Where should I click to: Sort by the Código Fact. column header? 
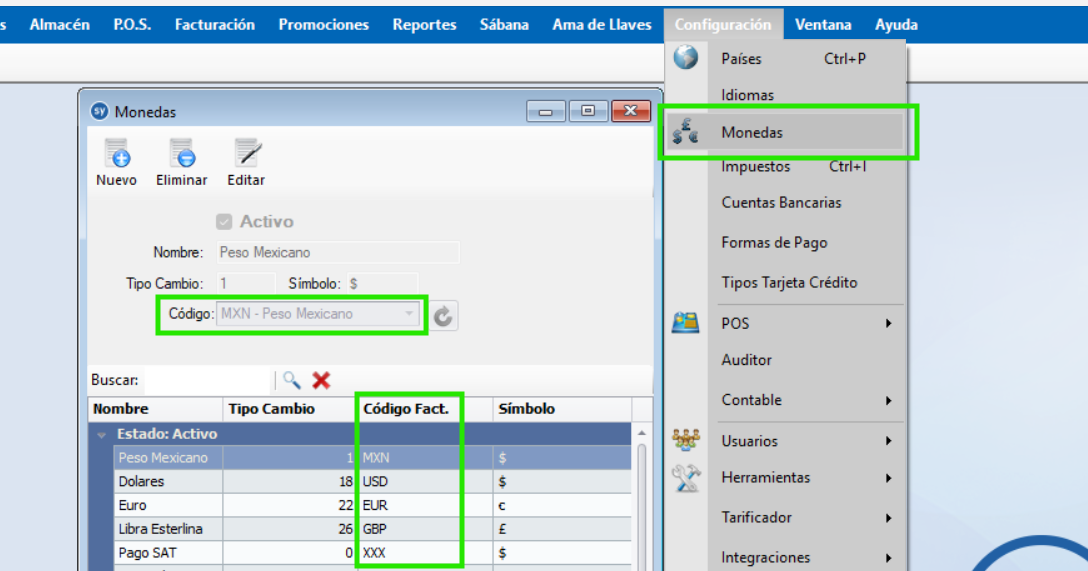pos(425,409)
